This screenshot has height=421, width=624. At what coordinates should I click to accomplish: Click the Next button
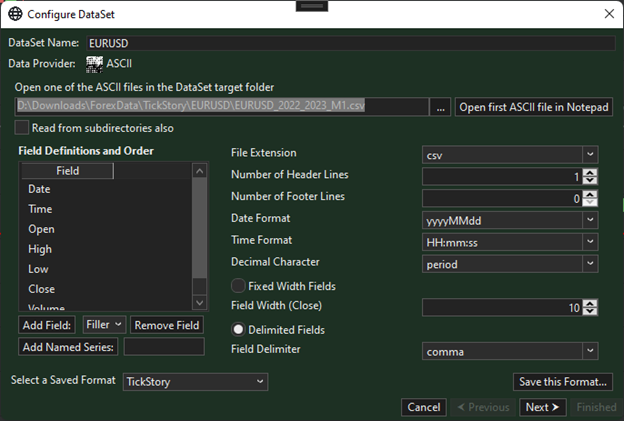[542, 407]
